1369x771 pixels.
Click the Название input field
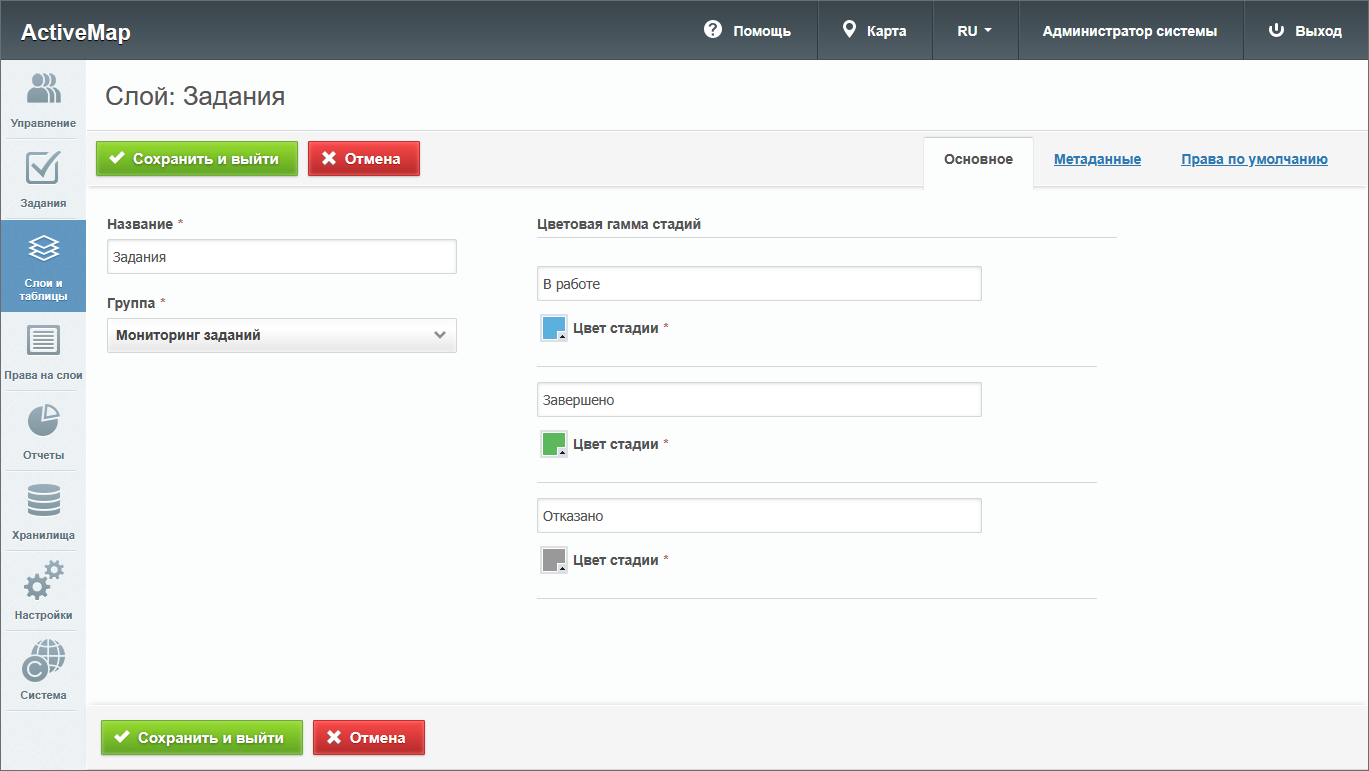[x=281, y=257]
